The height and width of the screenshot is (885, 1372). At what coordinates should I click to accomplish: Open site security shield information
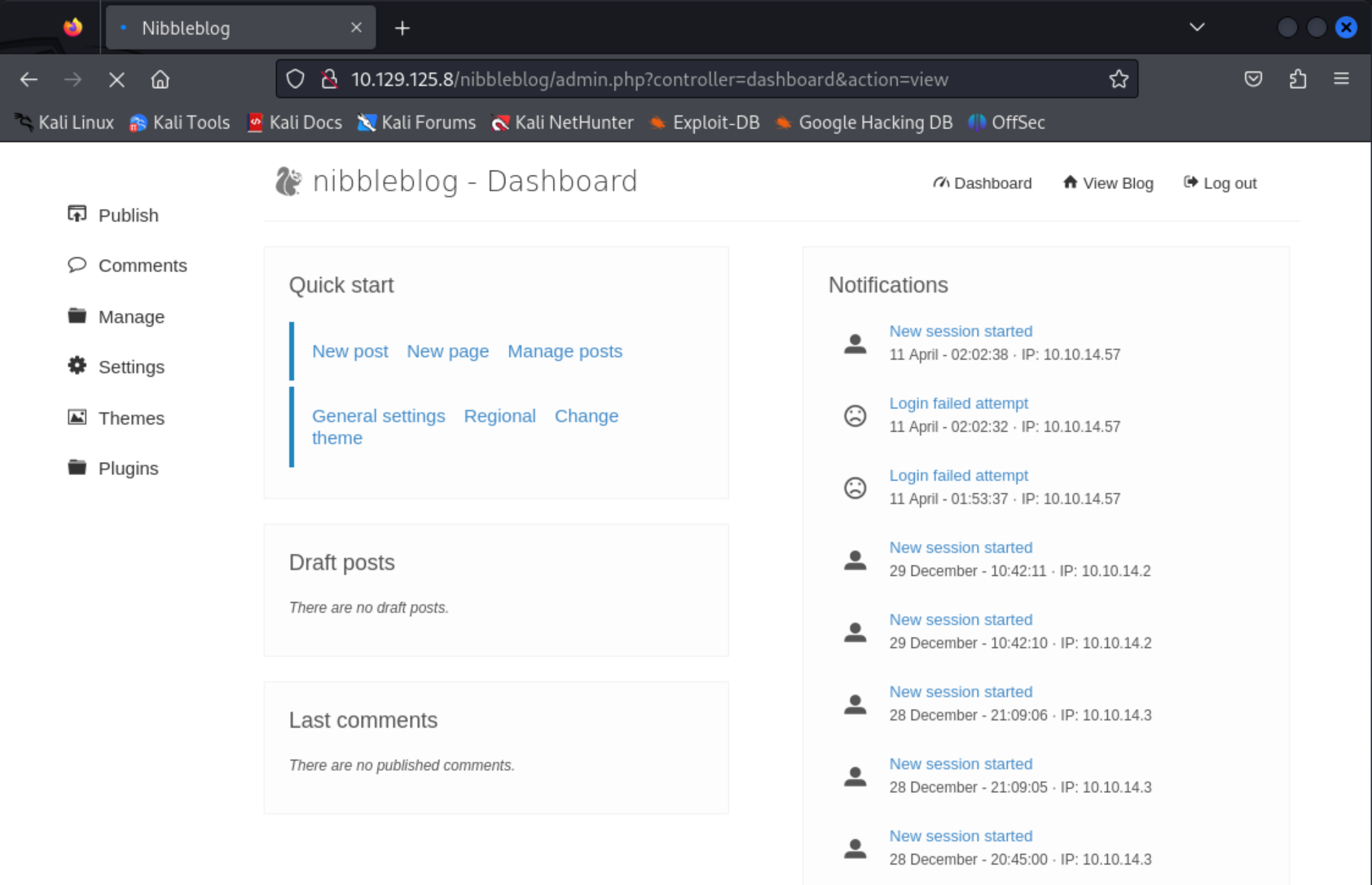click(x=295, y=79)
